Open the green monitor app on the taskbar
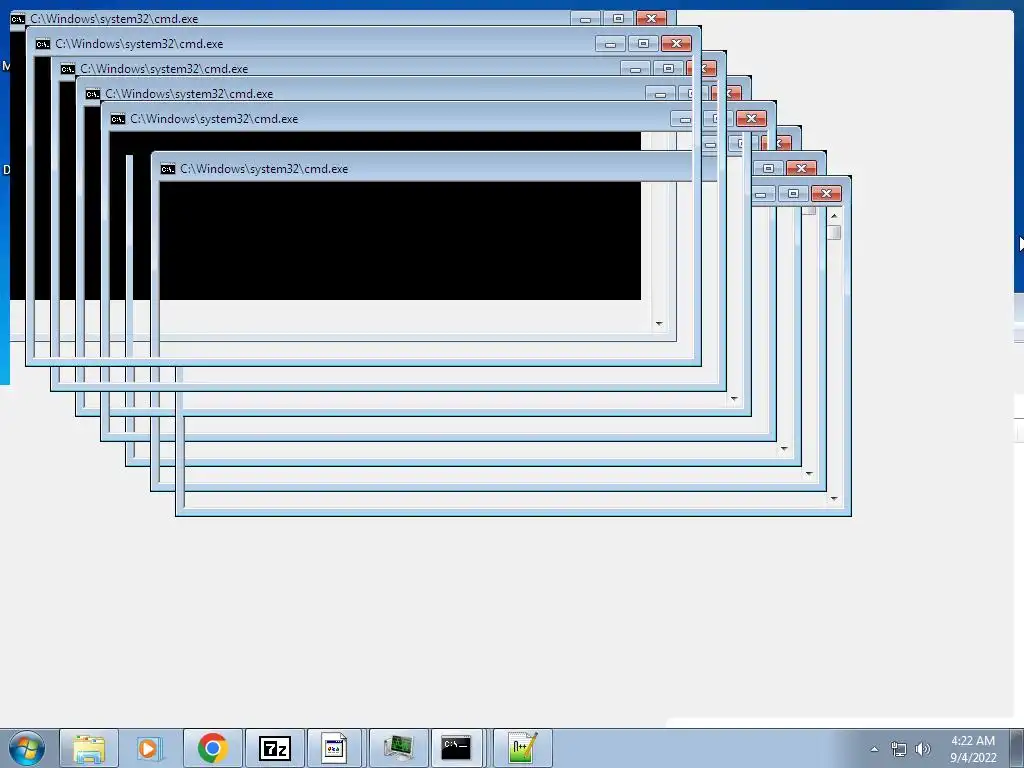 pos(398,748)
